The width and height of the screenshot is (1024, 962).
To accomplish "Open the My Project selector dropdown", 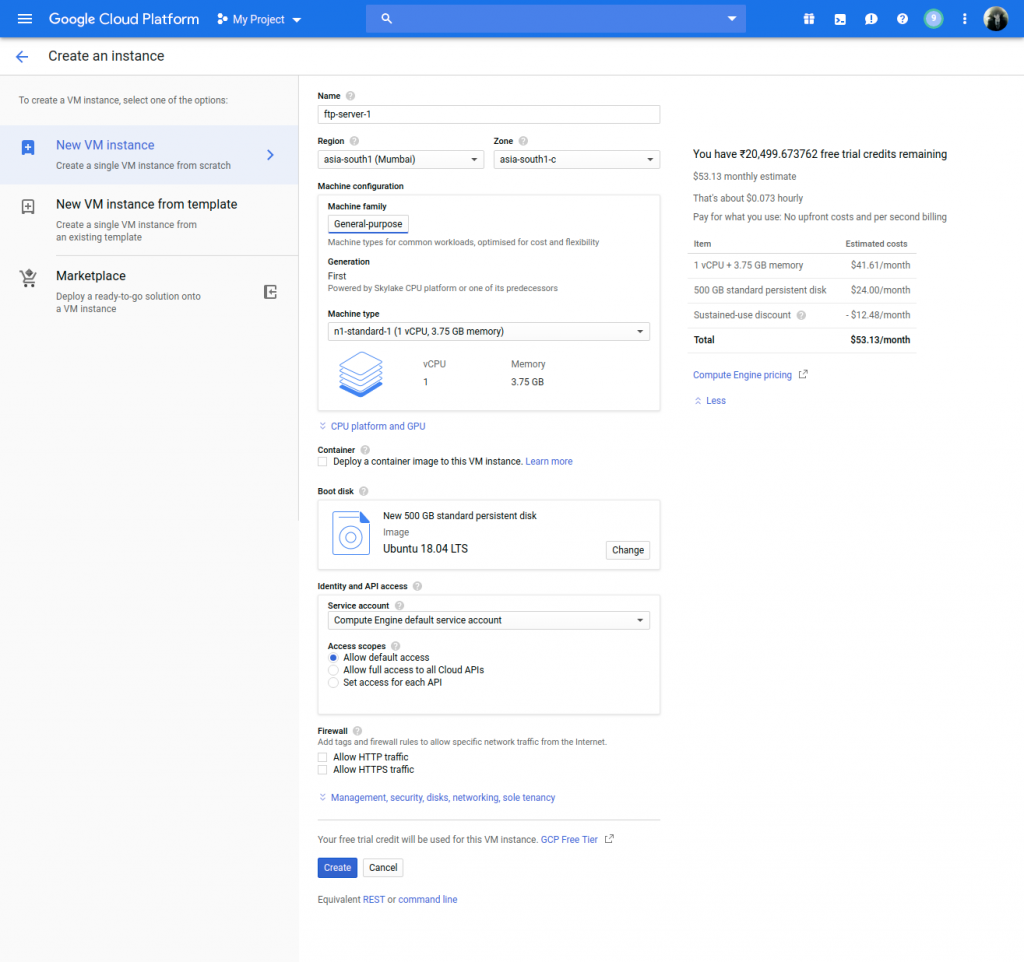I will pos(259,20).
